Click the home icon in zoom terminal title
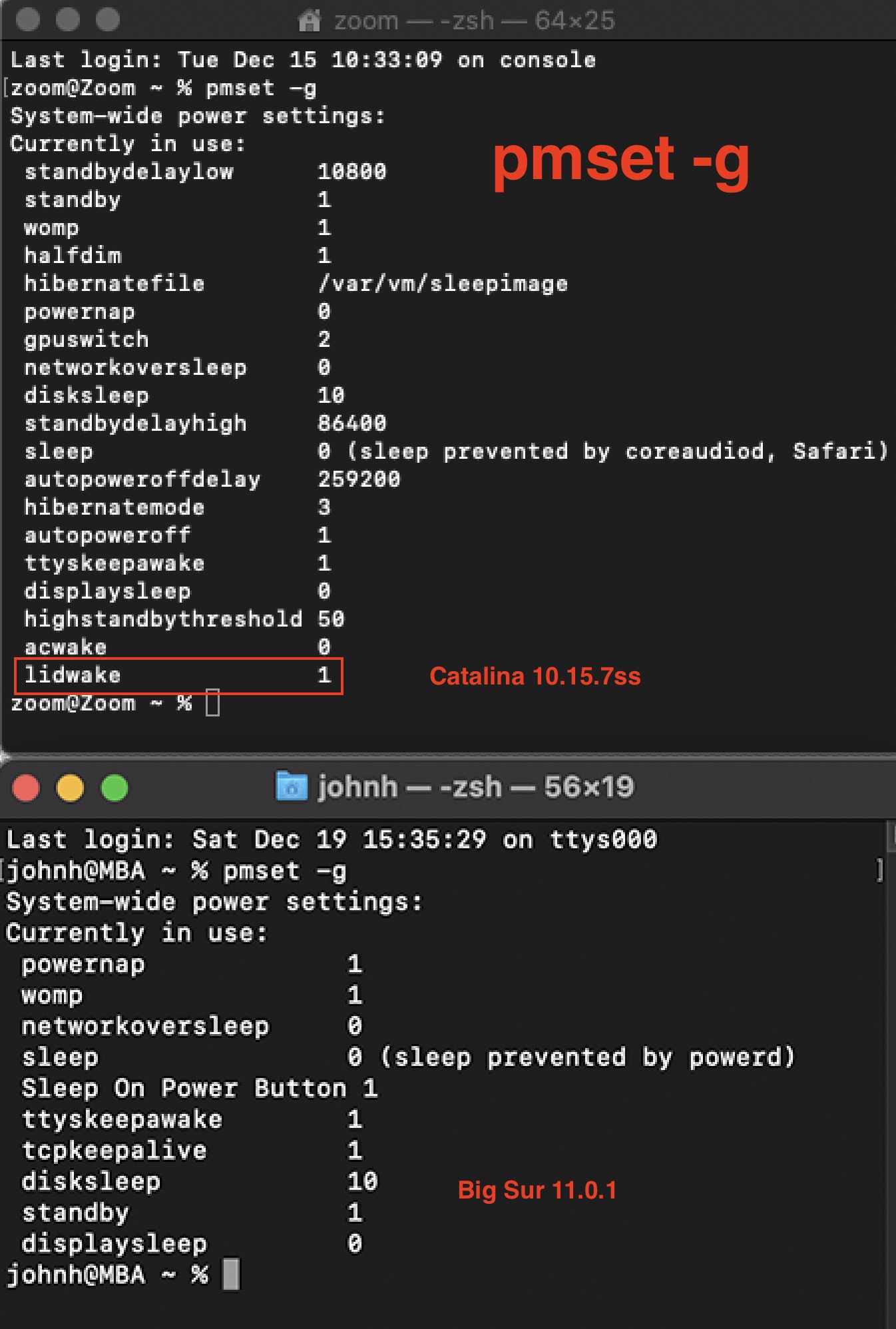This screenshot has width=896, height=1329. (x=309, y=21)
